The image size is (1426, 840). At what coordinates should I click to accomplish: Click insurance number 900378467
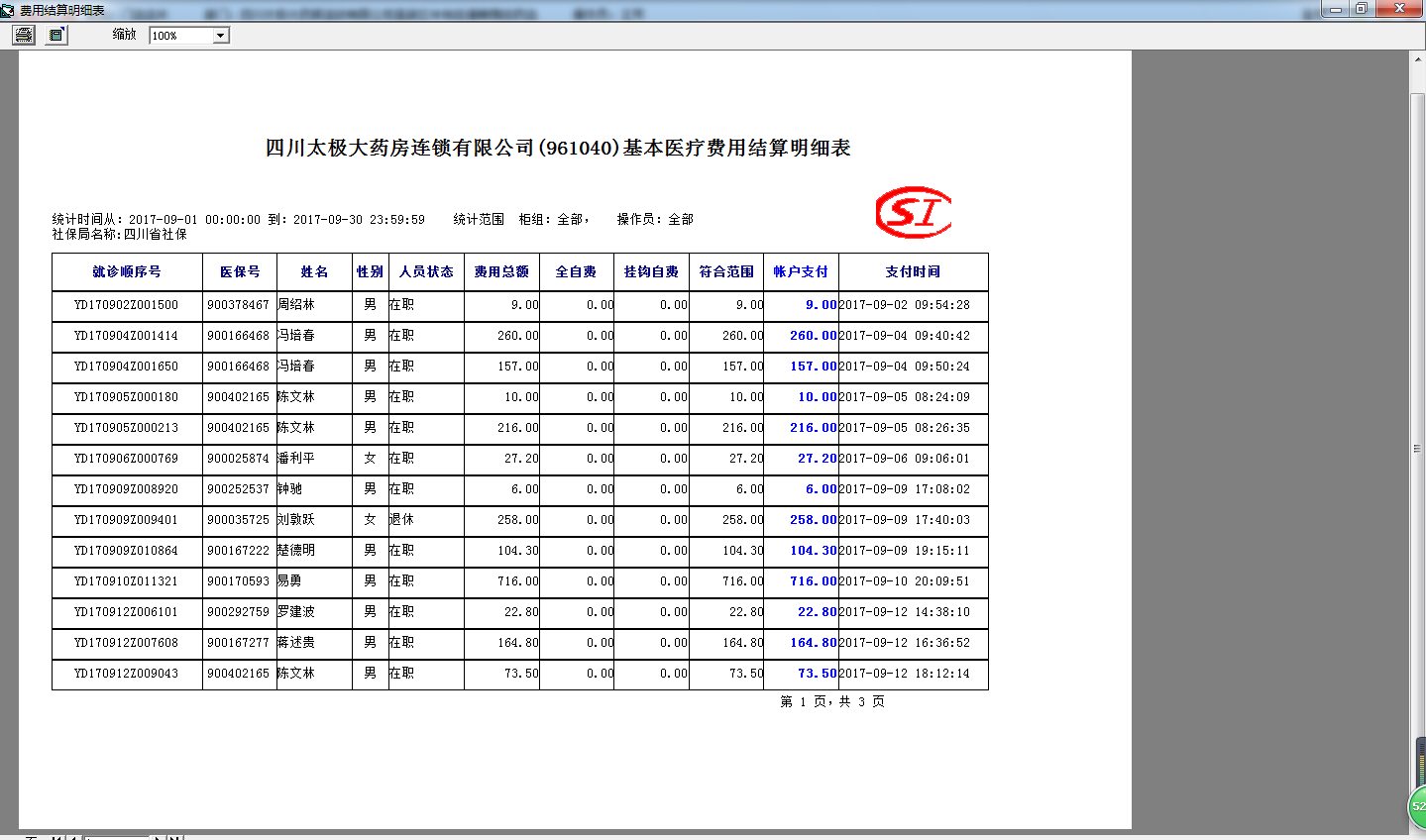[238, 305]
